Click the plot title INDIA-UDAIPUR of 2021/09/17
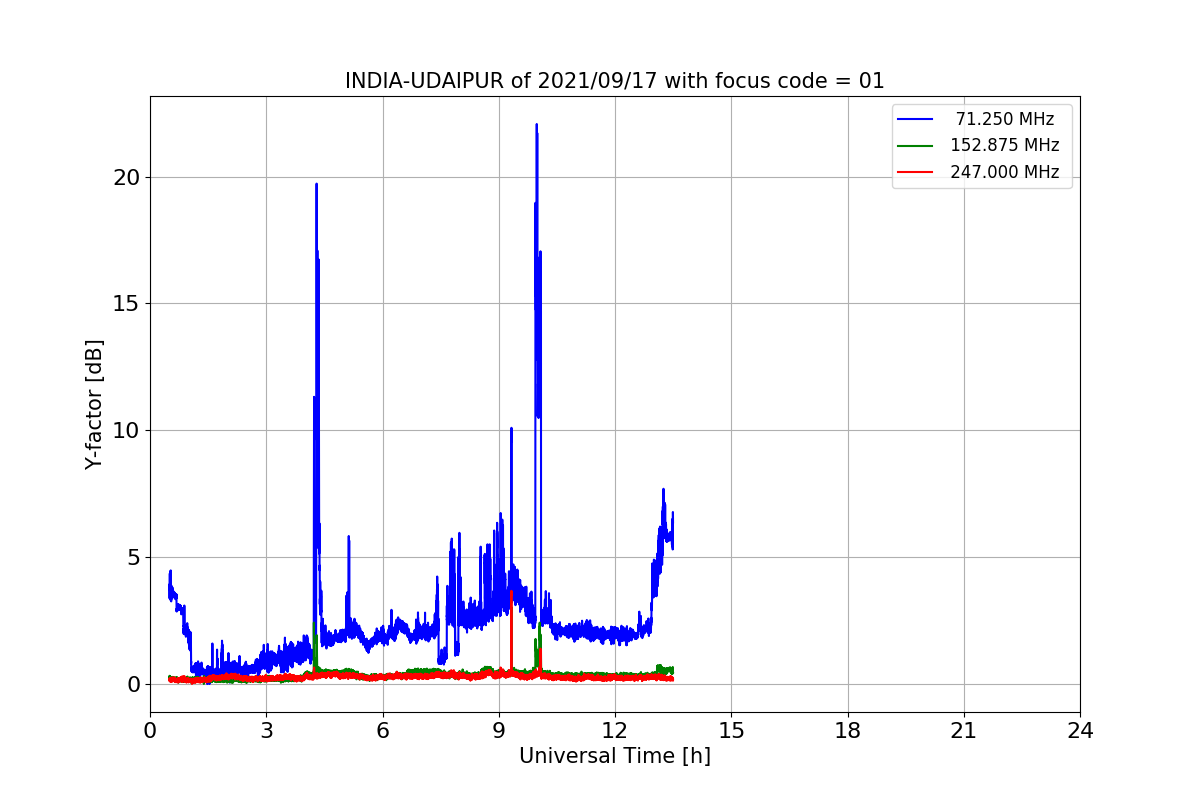The image size is (1200, 800). 614,81
